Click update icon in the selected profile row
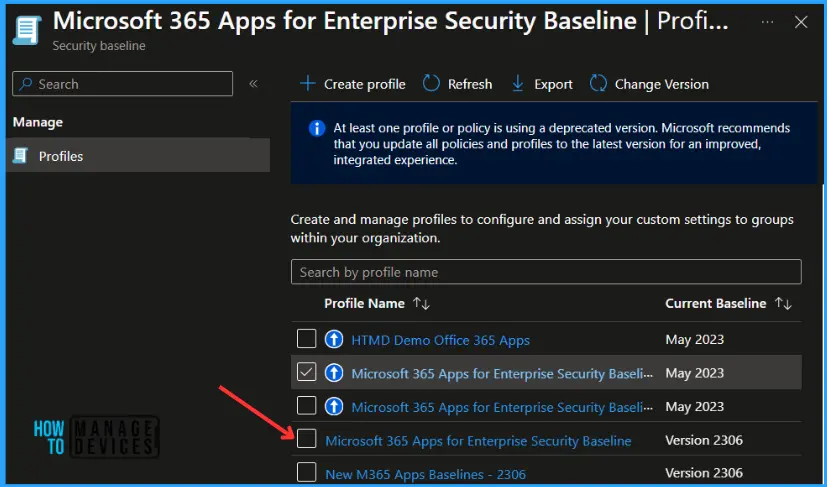The image size is (827, 487). point(334,373)
